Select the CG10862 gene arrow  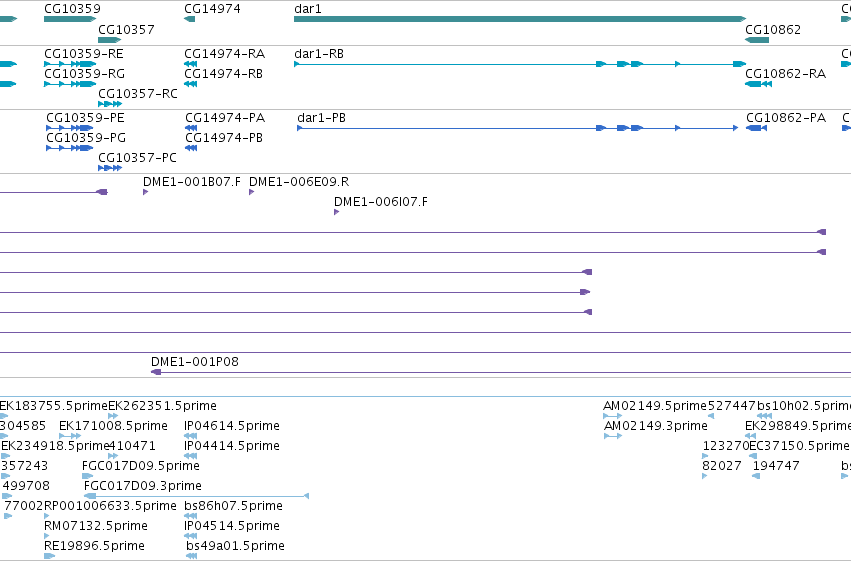(x=757, y=40)
